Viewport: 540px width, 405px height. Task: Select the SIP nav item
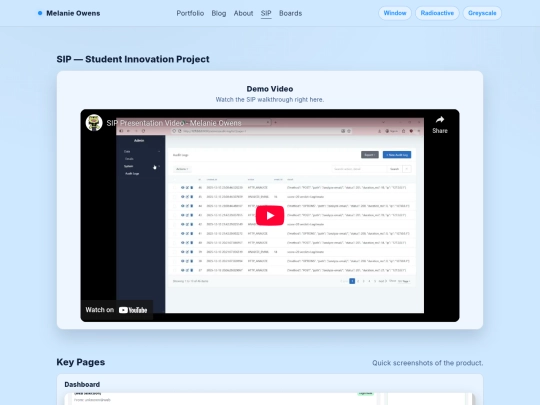[x=266, y=13]
